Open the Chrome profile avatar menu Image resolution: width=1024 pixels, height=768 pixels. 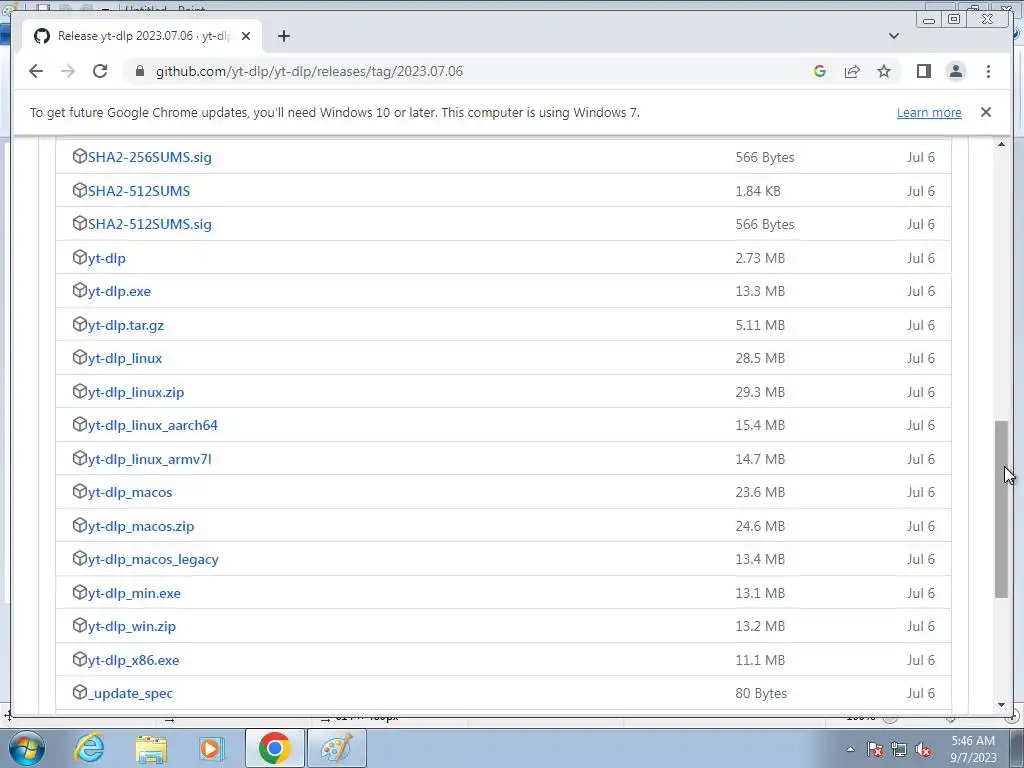click(x=955, y=71)
